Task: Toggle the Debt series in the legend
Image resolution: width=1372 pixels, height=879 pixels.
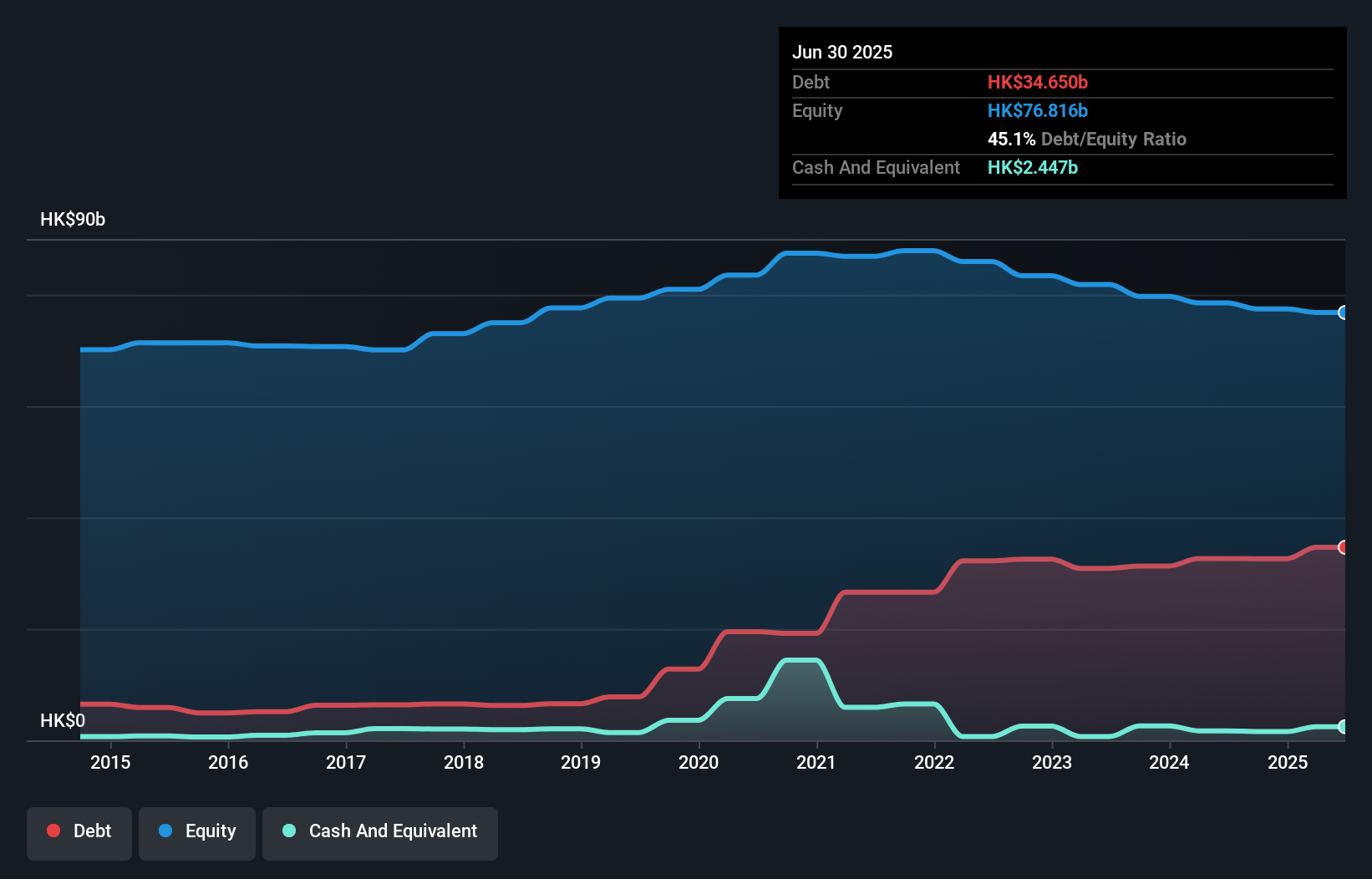Action: tap(79, 832)
